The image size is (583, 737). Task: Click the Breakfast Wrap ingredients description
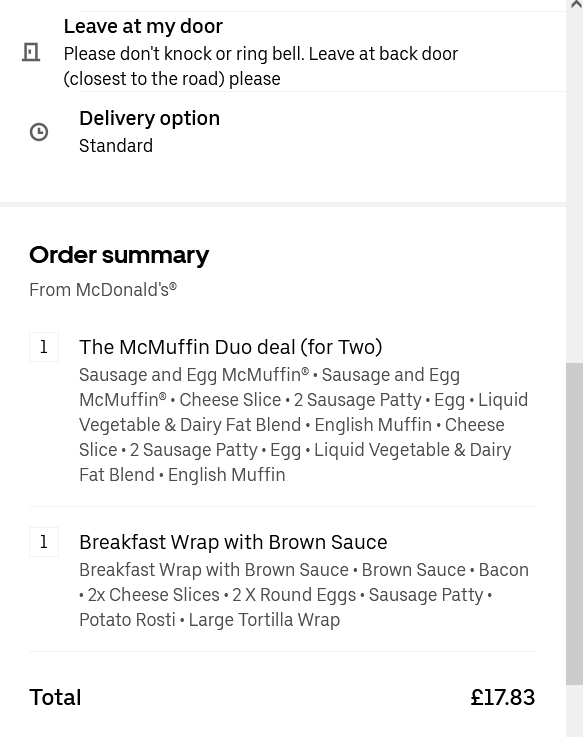click(304, 595)
